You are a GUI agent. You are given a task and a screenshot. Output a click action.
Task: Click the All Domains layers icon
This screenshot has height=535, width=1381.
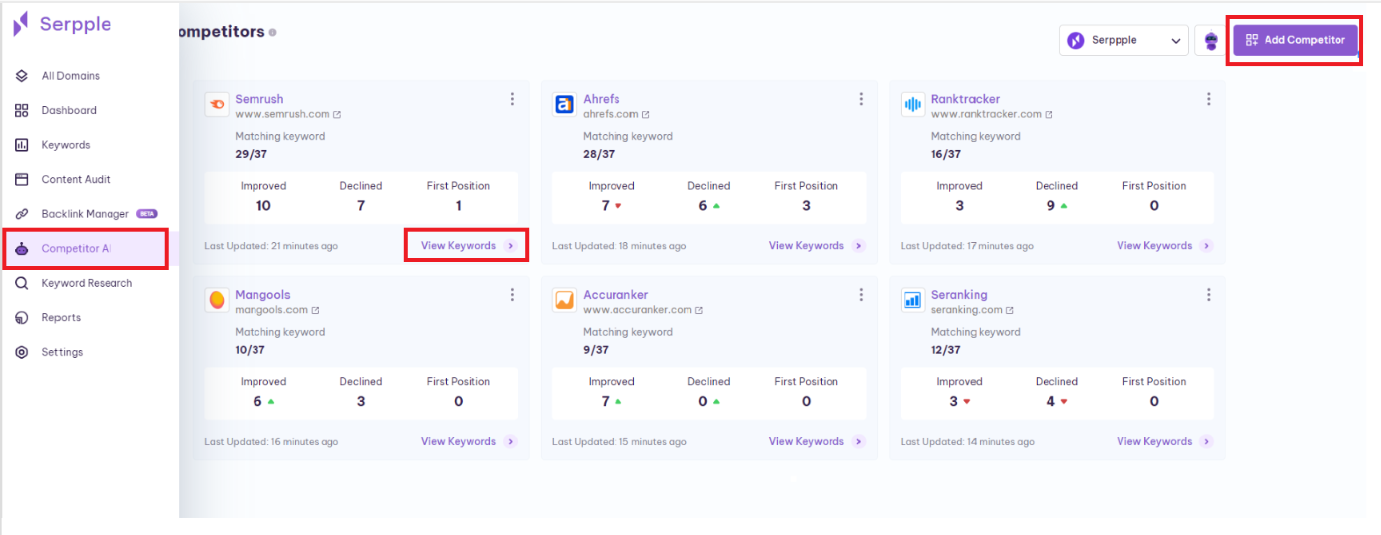click(22, 76)
